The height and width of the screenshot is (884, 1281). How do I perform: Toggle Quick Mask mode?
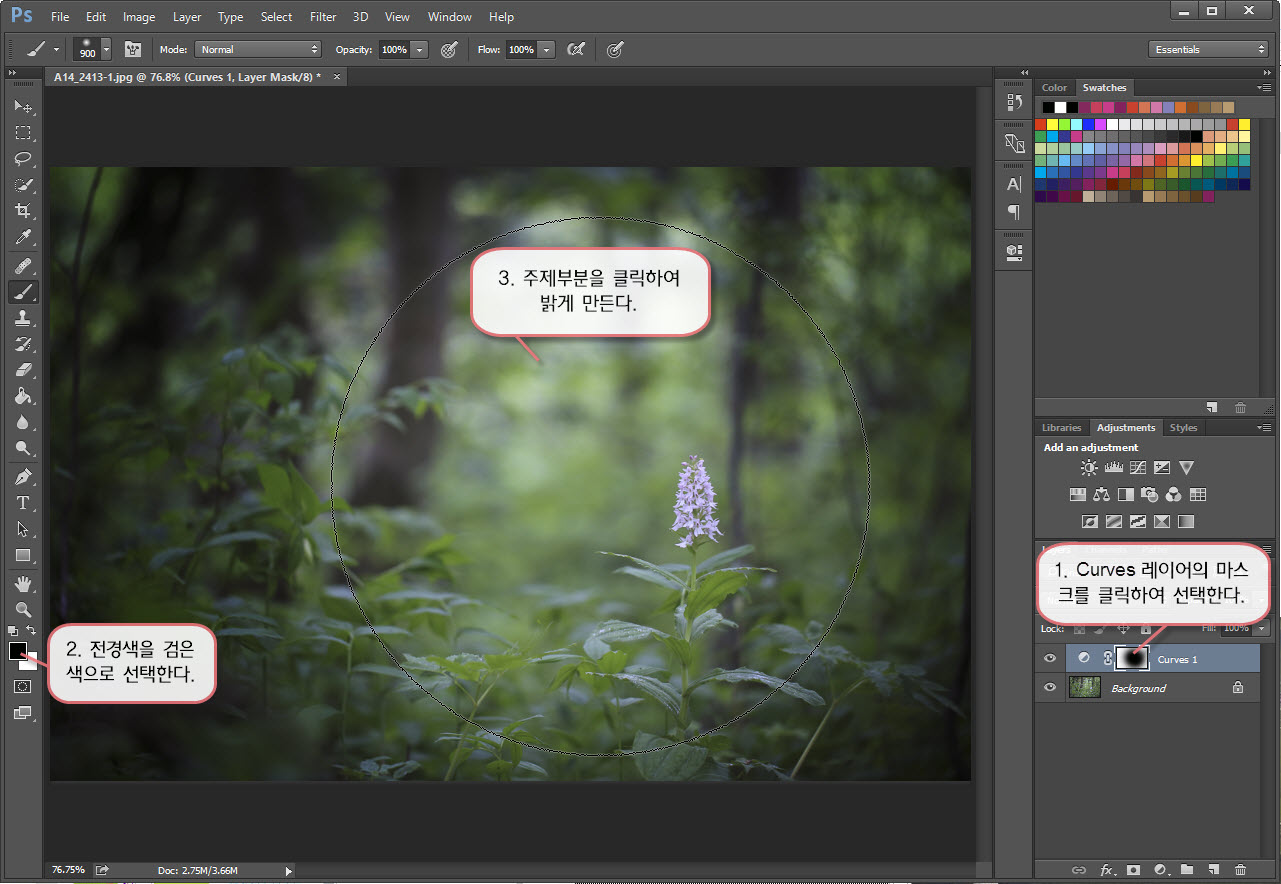[x=23, y=687]
